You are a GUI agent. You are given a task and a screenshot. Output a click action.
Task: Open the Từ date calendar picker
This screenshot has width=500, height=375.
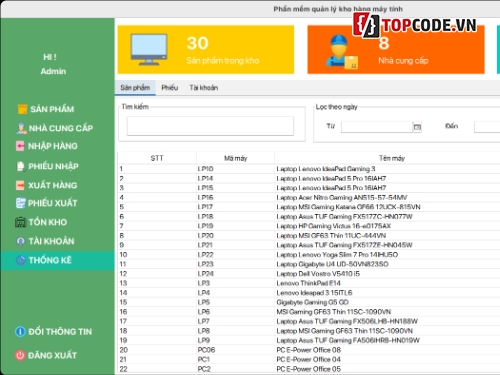pyautogui.click(x=417, y=127)
